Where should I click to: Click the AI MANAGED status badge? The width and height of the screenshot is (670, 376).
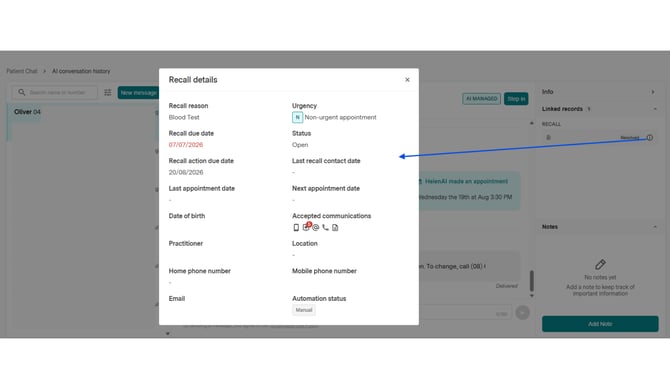click(482, 99)
